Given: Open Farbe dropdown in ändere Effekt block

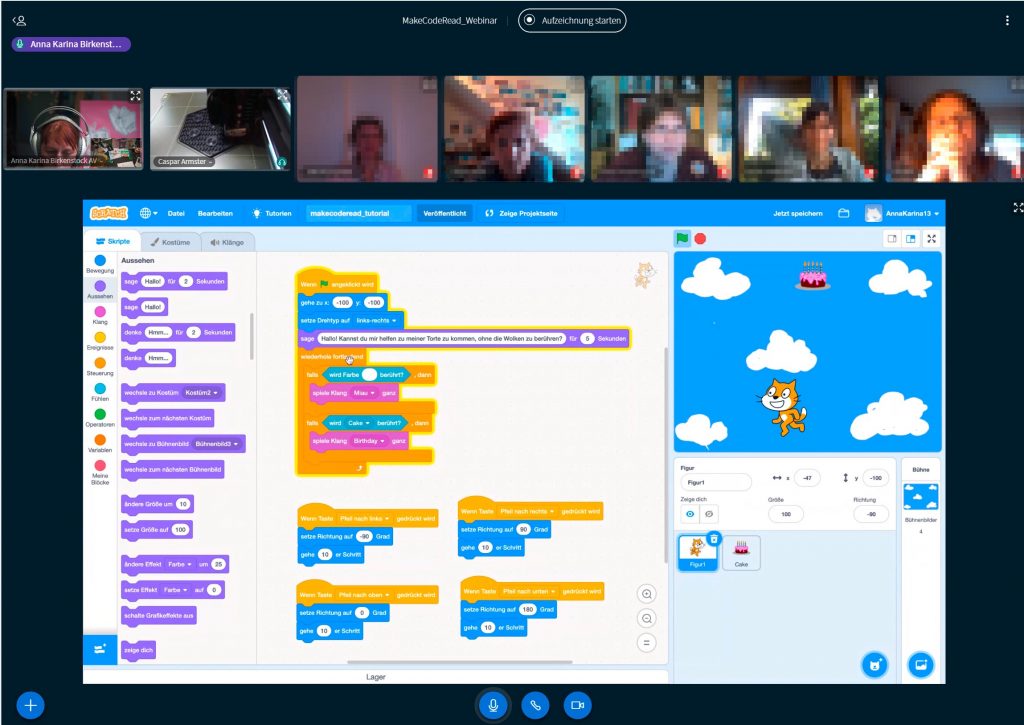Looking at the screenshot, I should [179, 564].
